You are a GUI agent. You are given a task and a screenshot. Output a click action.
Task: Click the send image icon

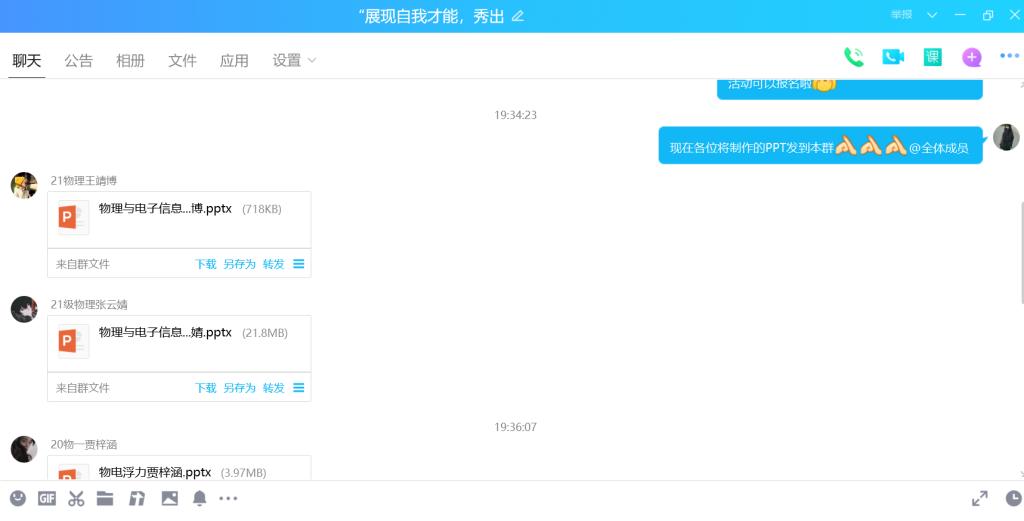170,499
